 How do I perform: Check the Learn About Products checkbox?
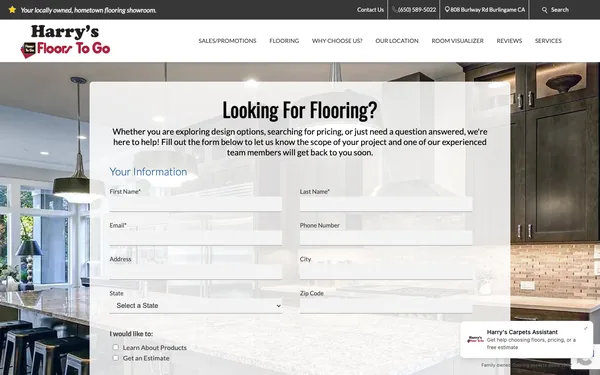116,347
